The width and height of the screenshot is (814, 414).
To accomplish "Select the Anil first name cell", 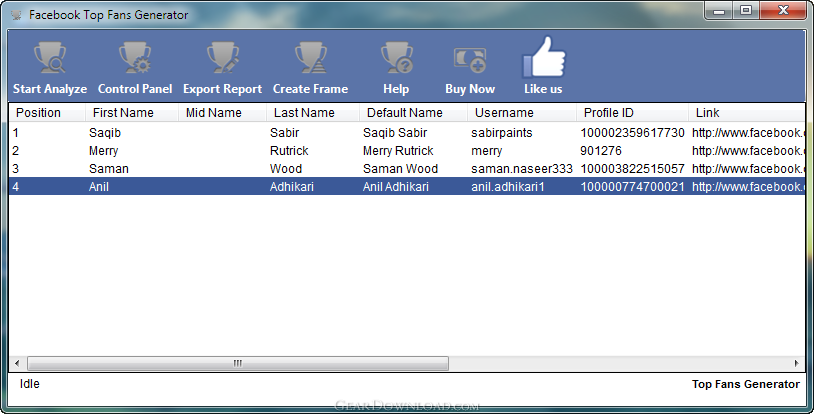I will pos(99,187).
